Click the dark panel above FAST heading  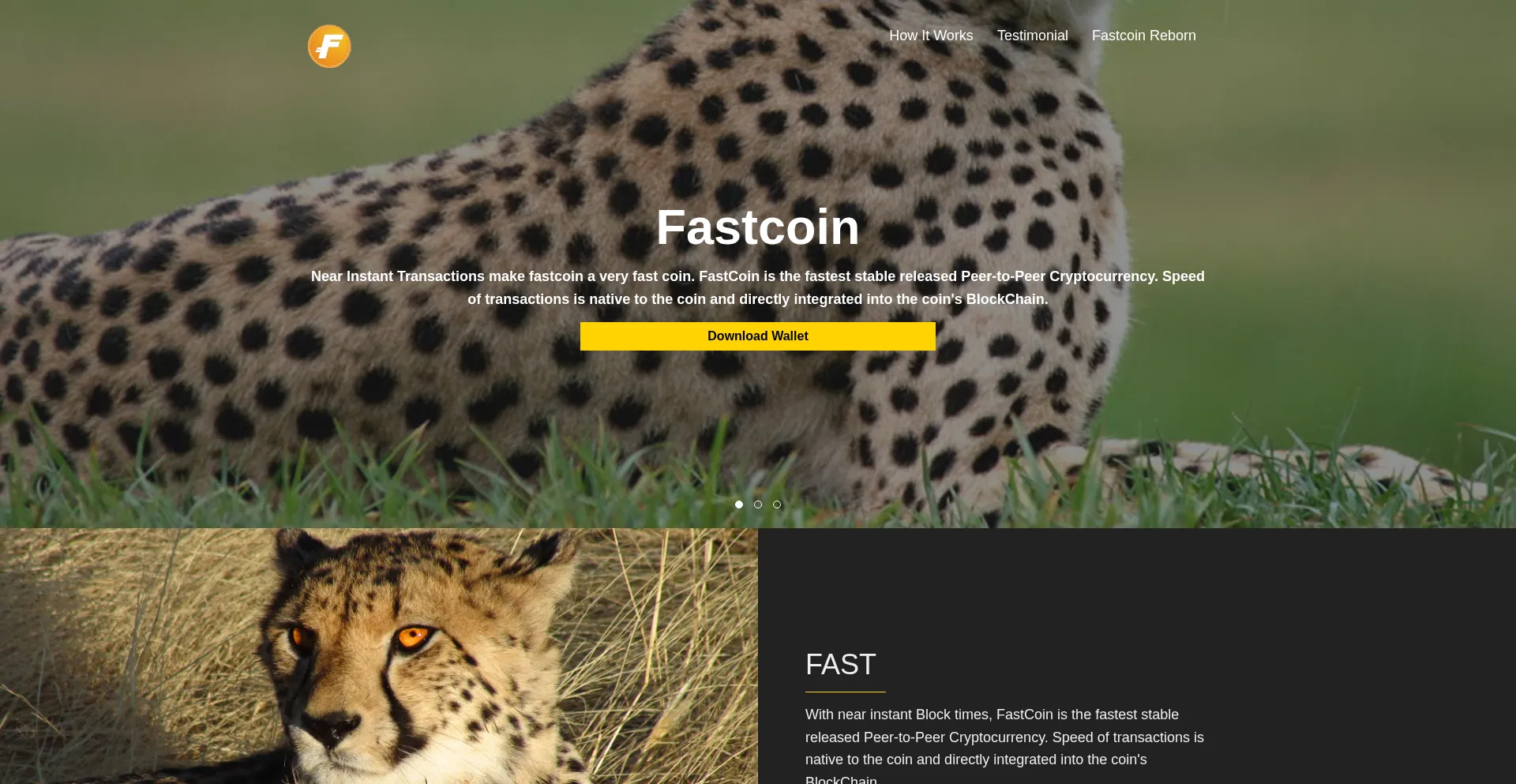[x=1137, y=584]
